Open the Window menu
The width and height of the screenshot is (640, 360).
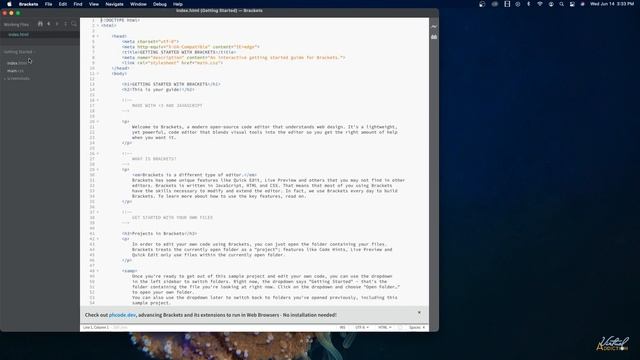[x=138, y=4]
